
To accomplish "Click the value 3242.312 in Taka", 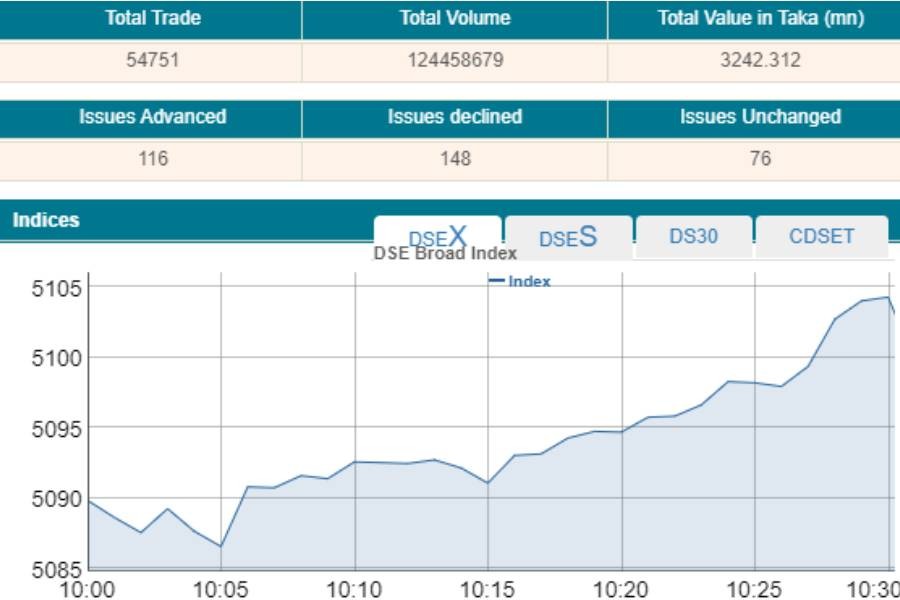I will click(760, 60).
